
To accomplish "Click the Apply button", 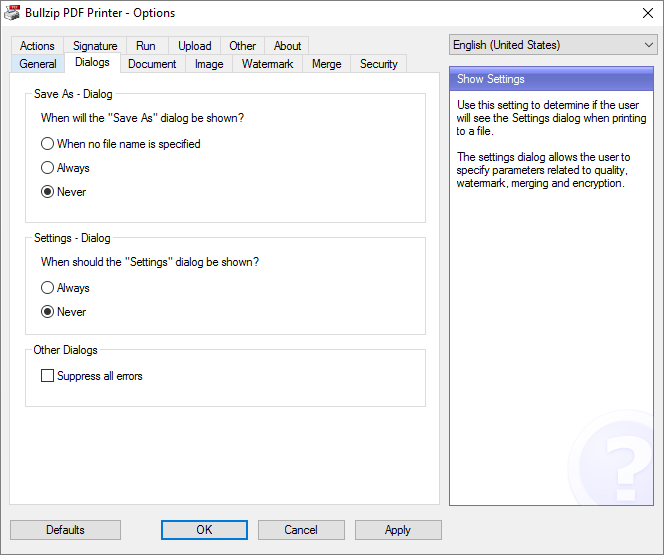I will pos(398,530).
